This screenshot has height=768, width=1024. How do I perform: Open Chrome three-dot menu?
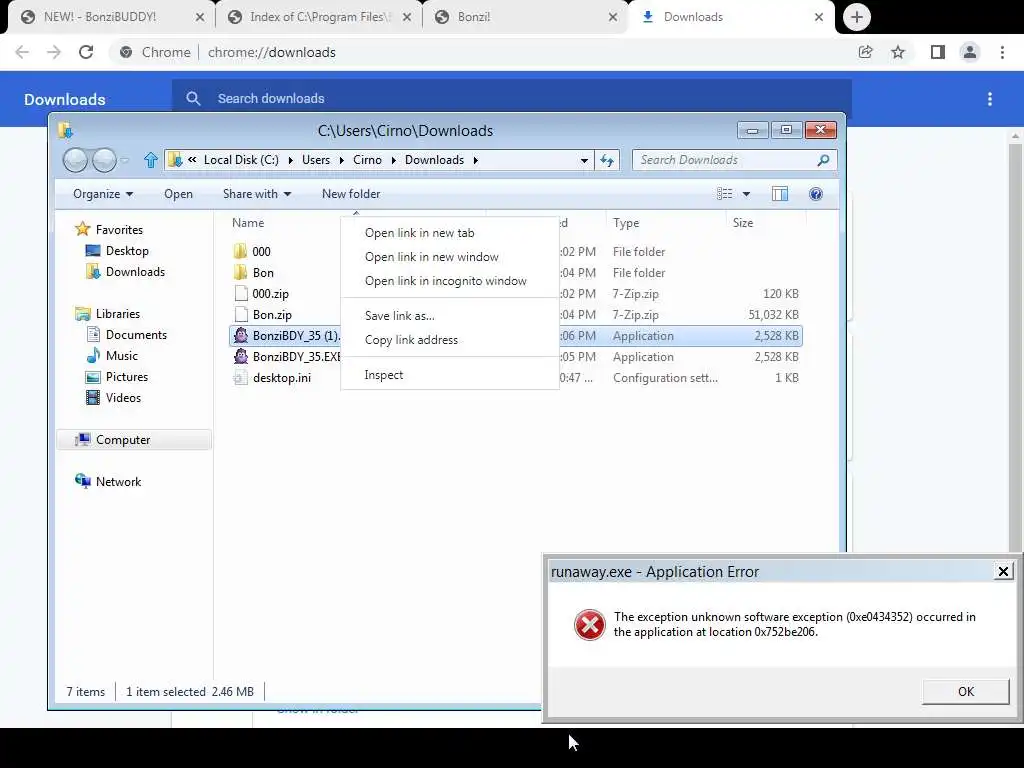[1002, 52]
